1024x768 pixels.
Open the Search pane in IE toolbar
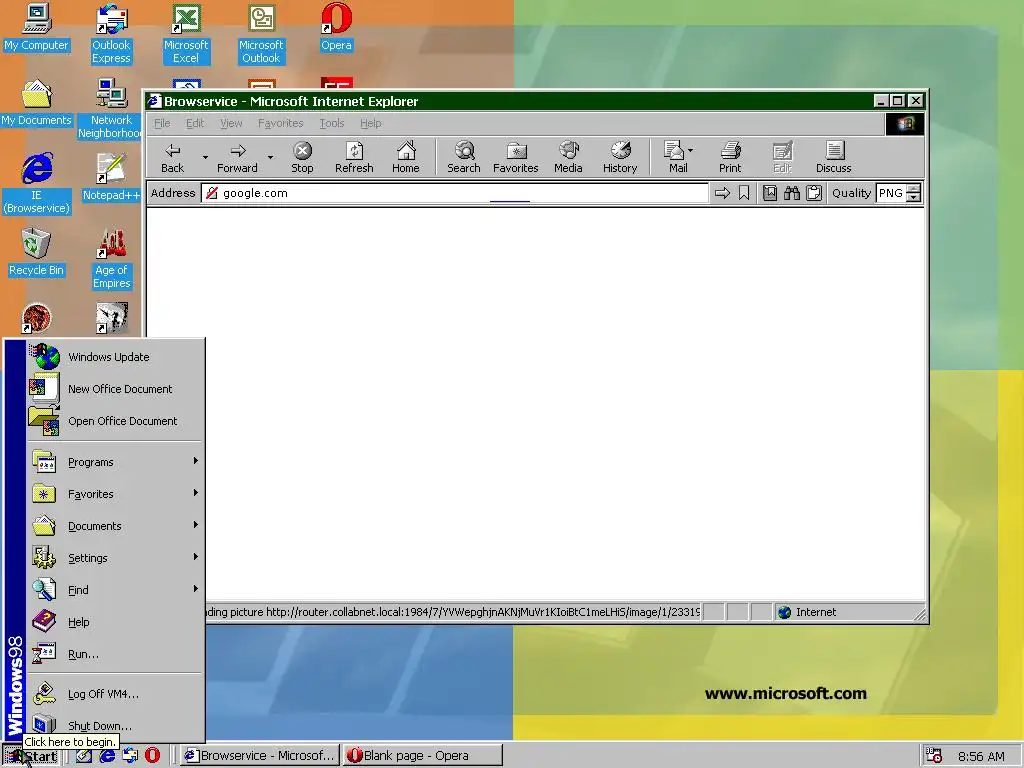[x=464, y=157]
